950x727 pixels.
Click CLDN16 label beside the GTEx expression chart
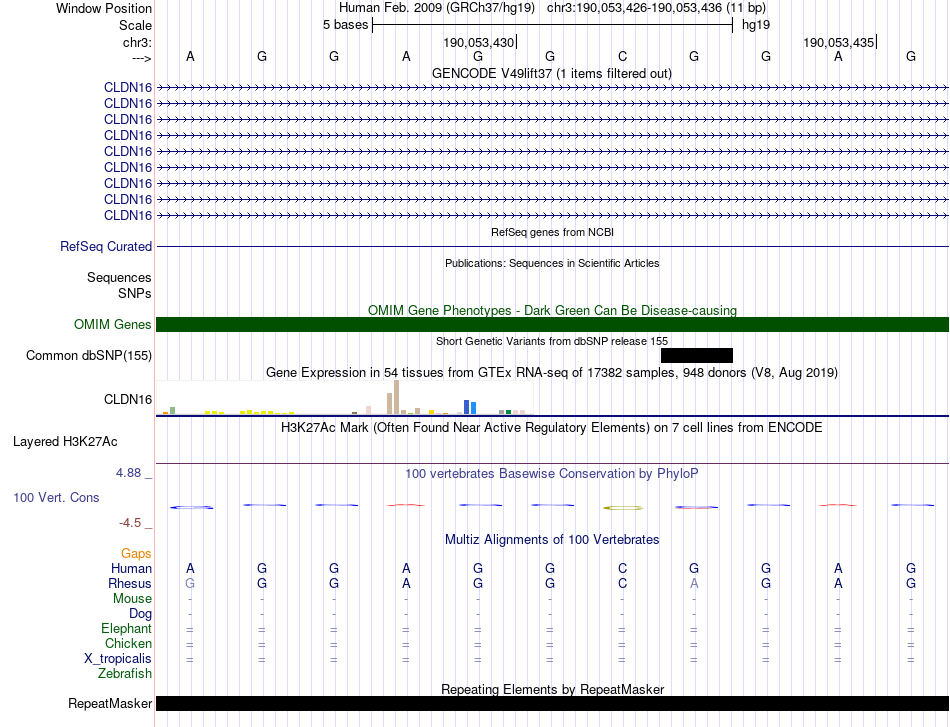(x=128, y=399)
